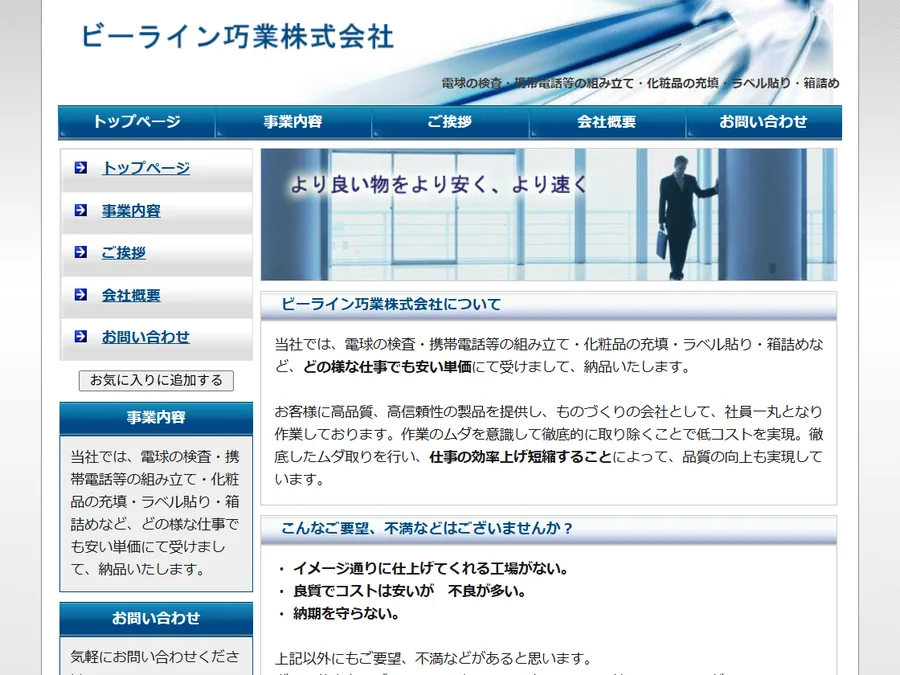The height and width of the screenshot is (675, 900).
Task: Click sidebar box header 事業内容
Action: point(156,418)
